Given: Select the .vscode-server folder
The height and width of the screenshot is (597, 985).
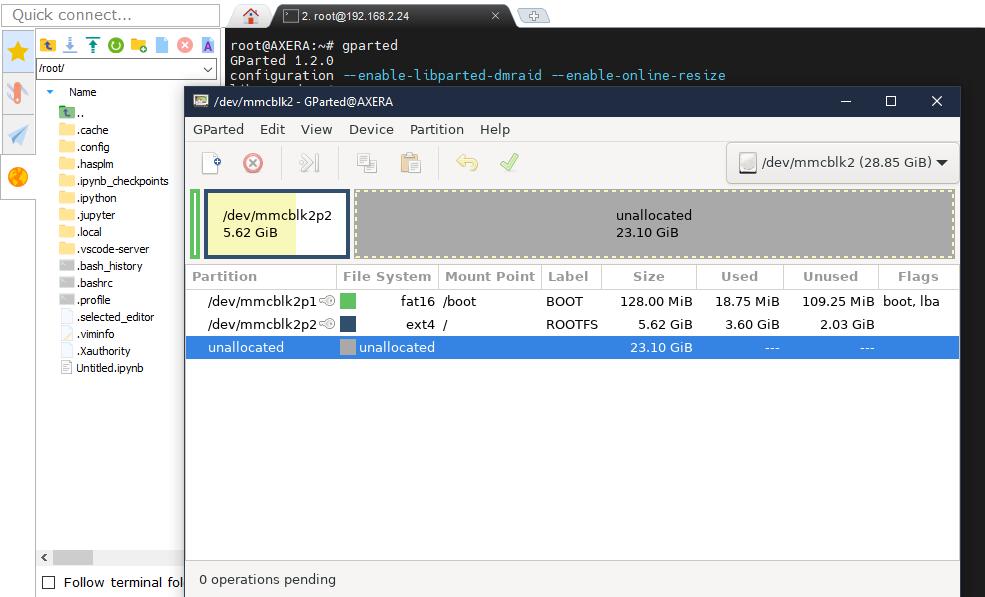Looking at the screenshot, I should (104, 249).
